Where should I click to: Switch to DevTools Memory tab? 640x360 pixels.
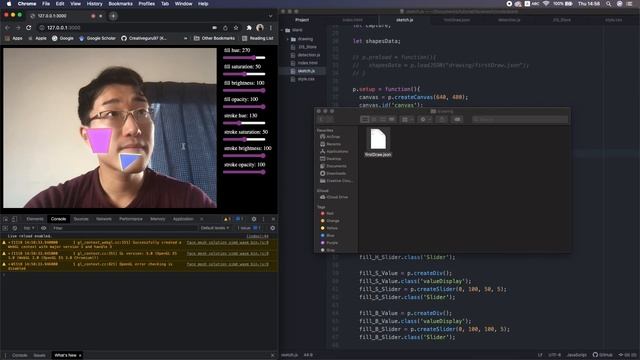point(158,219)
